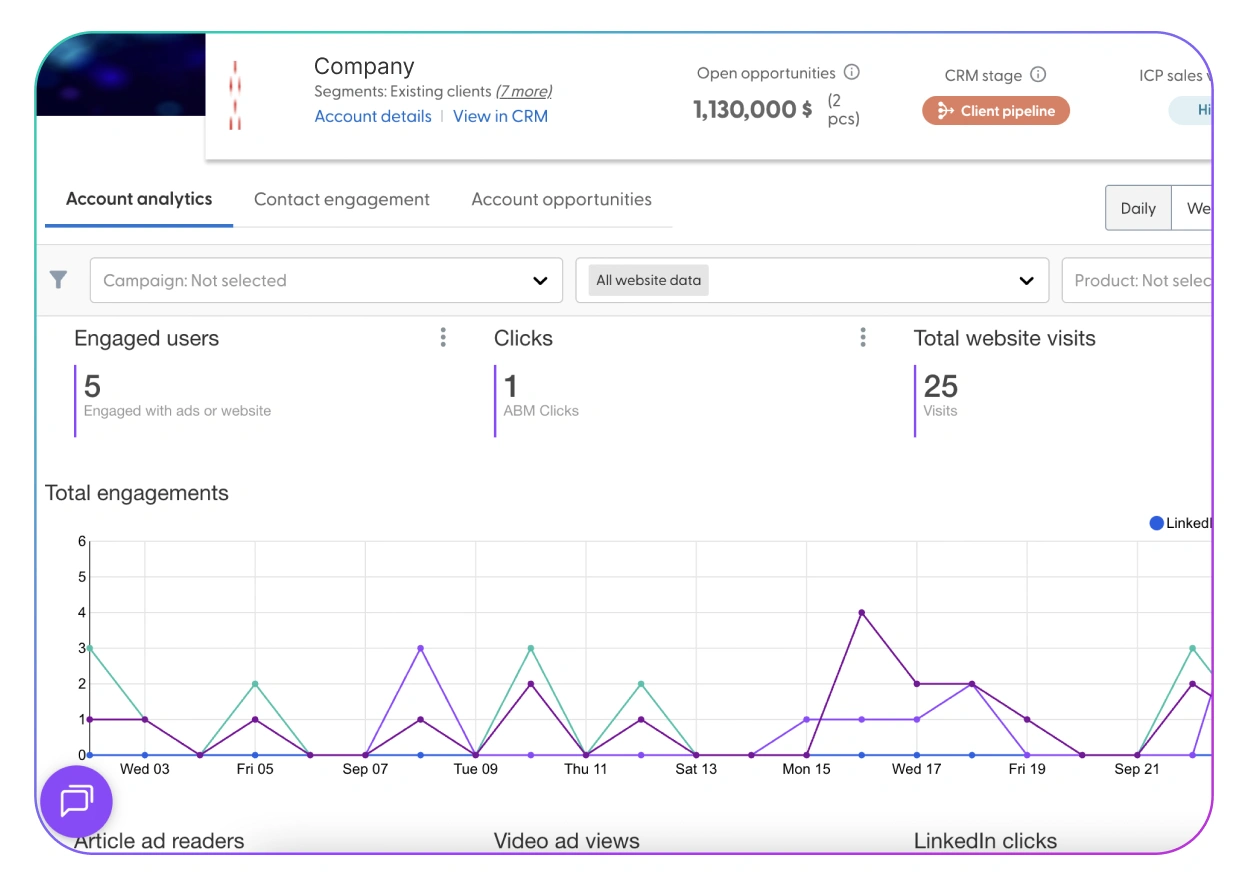Open the Clicks card three-dot menu
1244x886 pixels.
[x=863, y=338]
